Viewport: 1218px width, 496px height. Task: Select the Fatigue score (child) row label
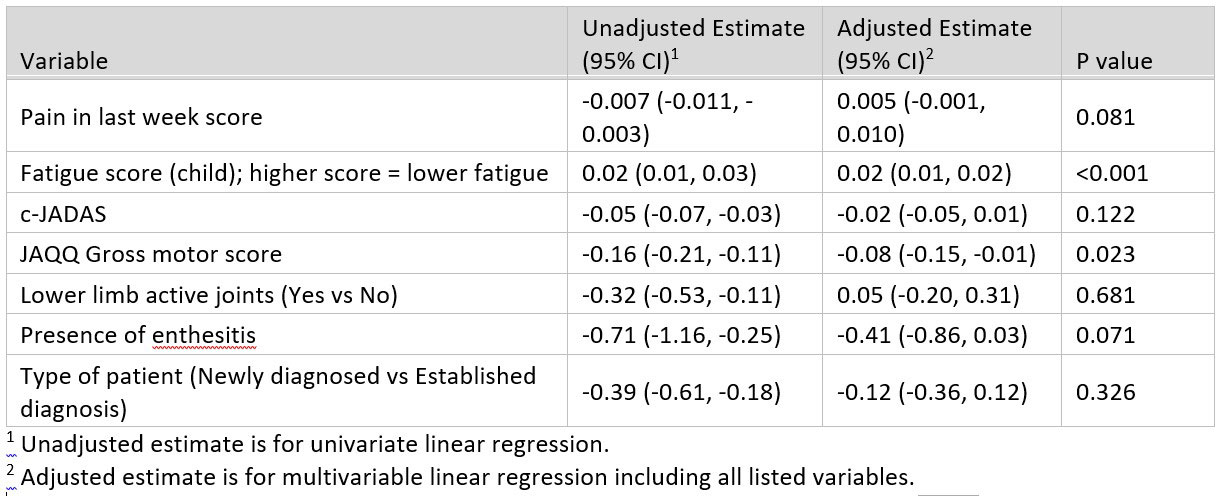[x=284, y=174]
